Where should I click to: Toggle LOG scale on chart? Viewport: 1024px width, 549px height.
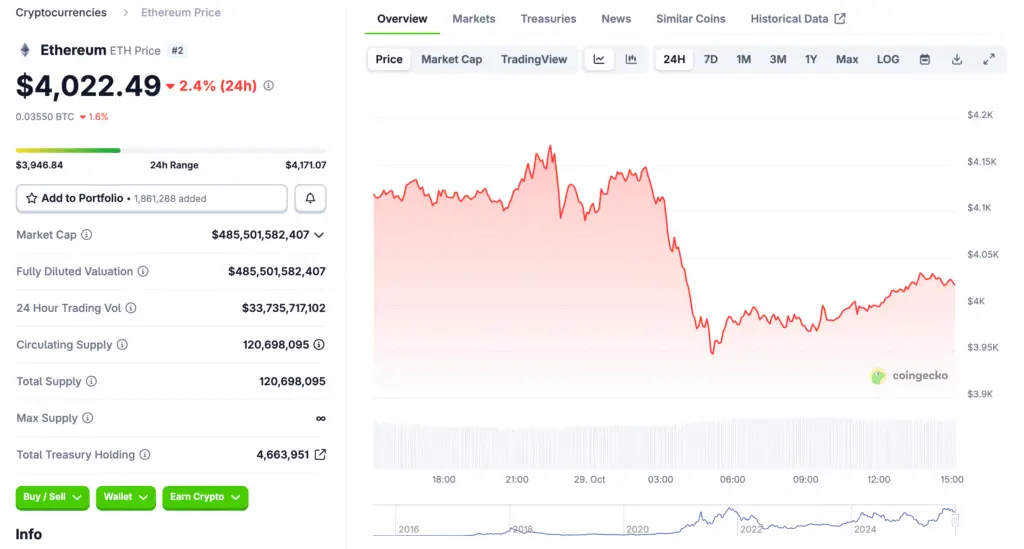[x=888, y=59]
